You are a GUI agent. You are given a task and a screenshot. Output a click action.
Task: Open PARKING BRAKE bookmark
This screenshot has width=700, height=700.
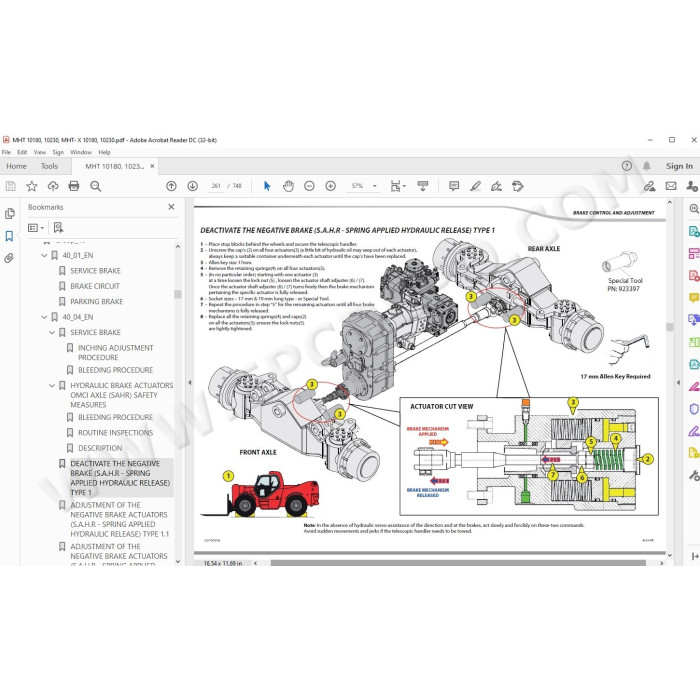point(96,302)
